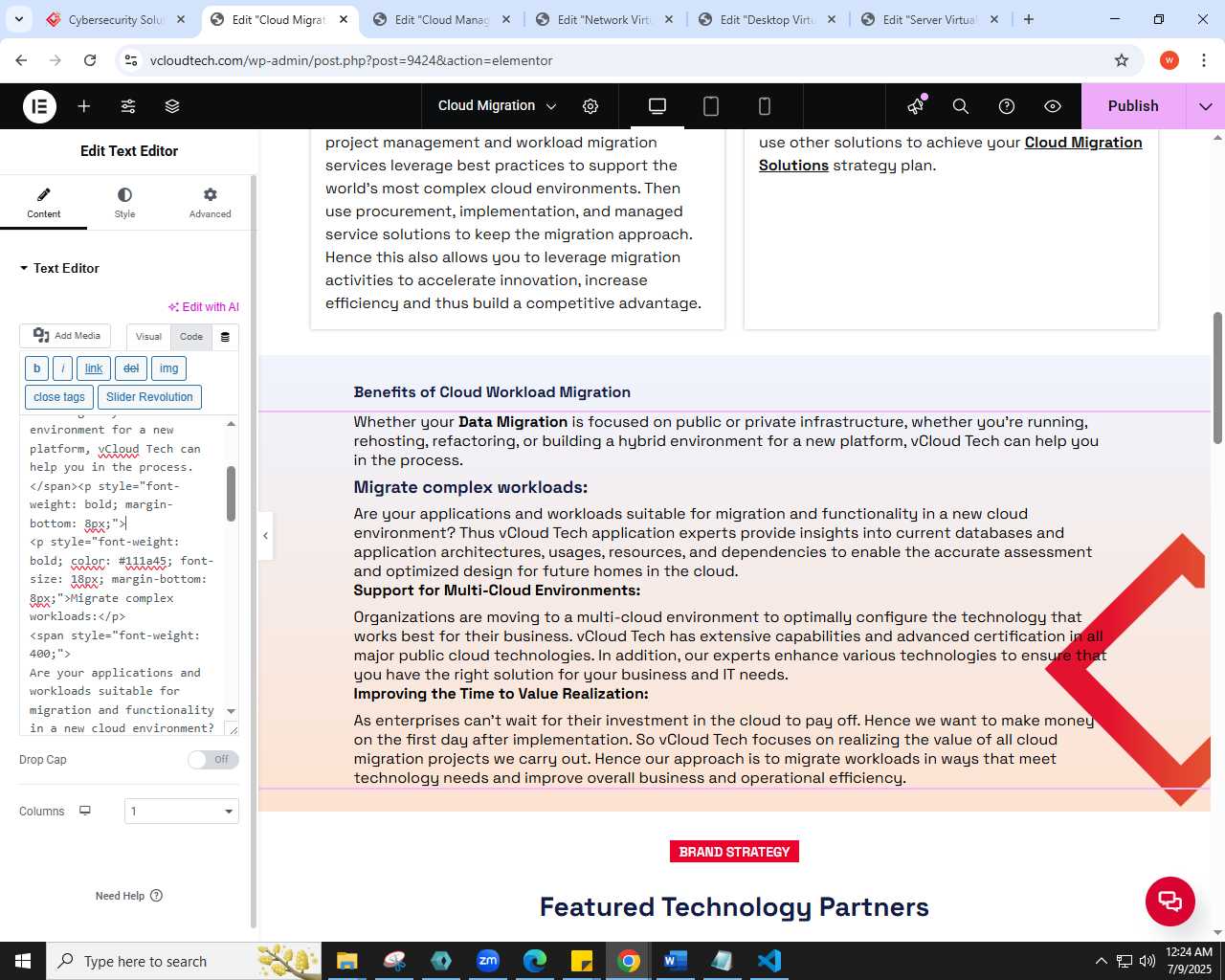This screenshot has height=980, width=1225.
Task: Preview changes with the eye icon
Action: click(x=1053, y=106)
